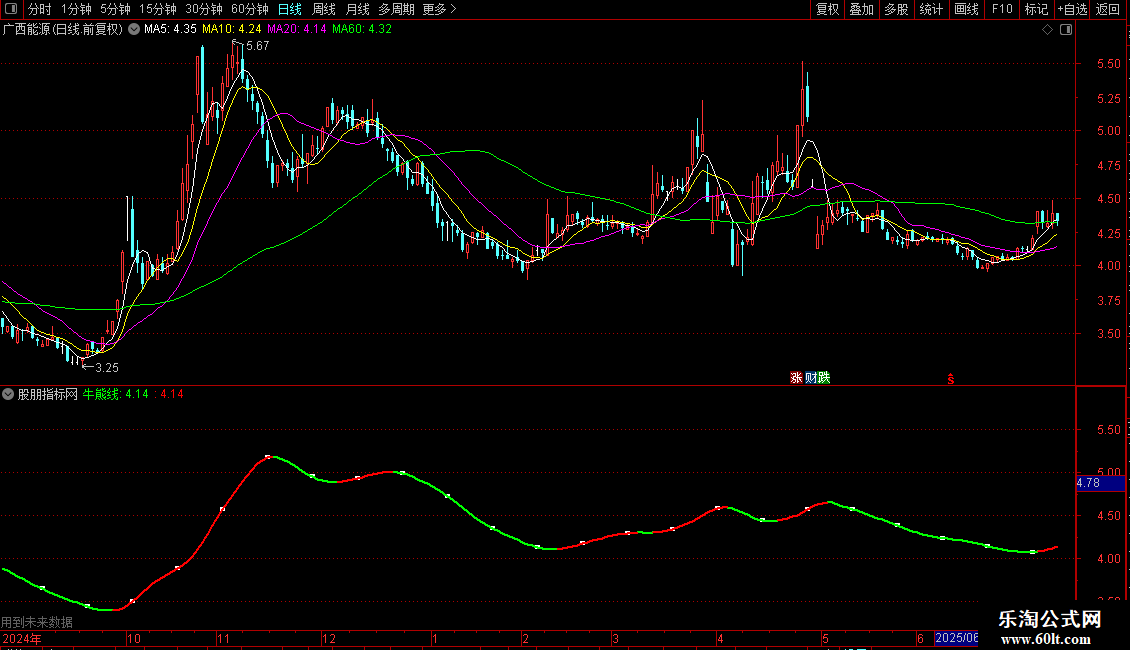
Task: Click the green 牛熊线: 4.14 value
Action: click(115, 394)
